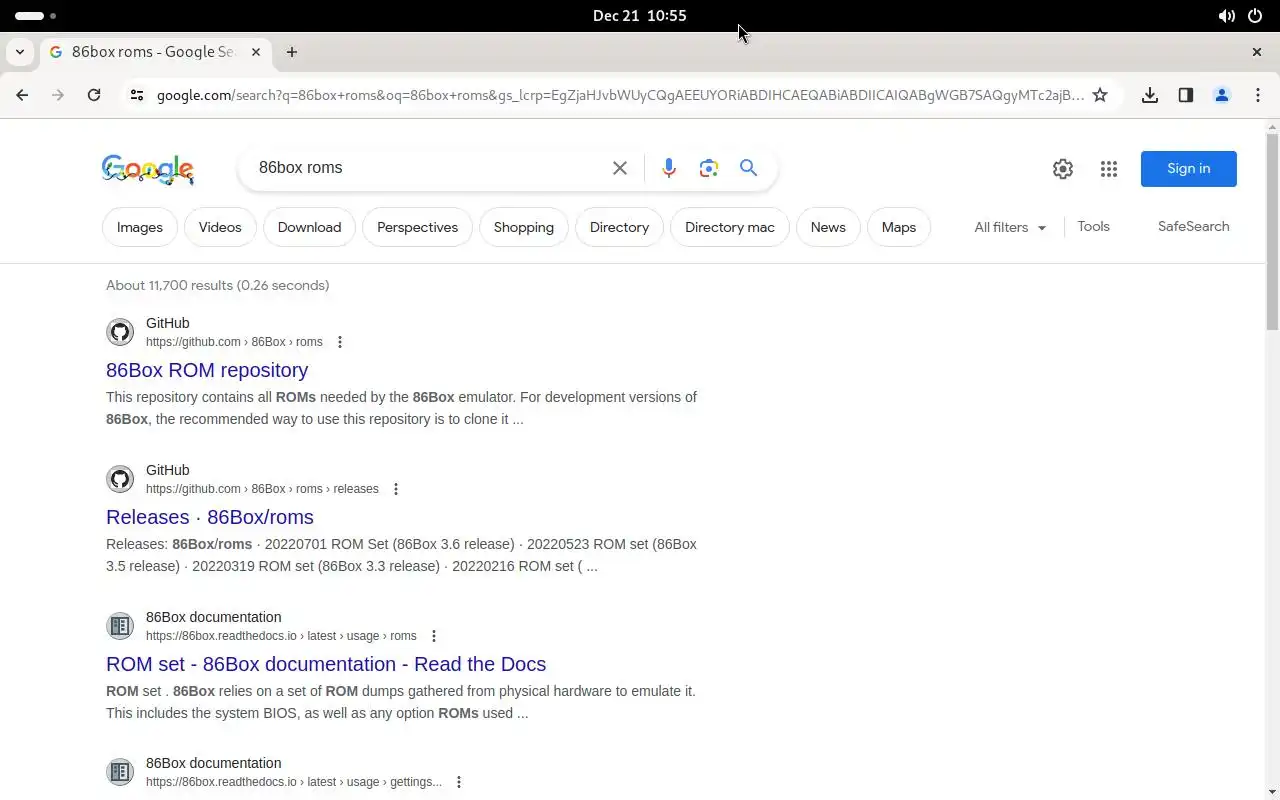The image size is (1280, 800).
Task: Select the Directory filter chip
Action: pos(619,227)
